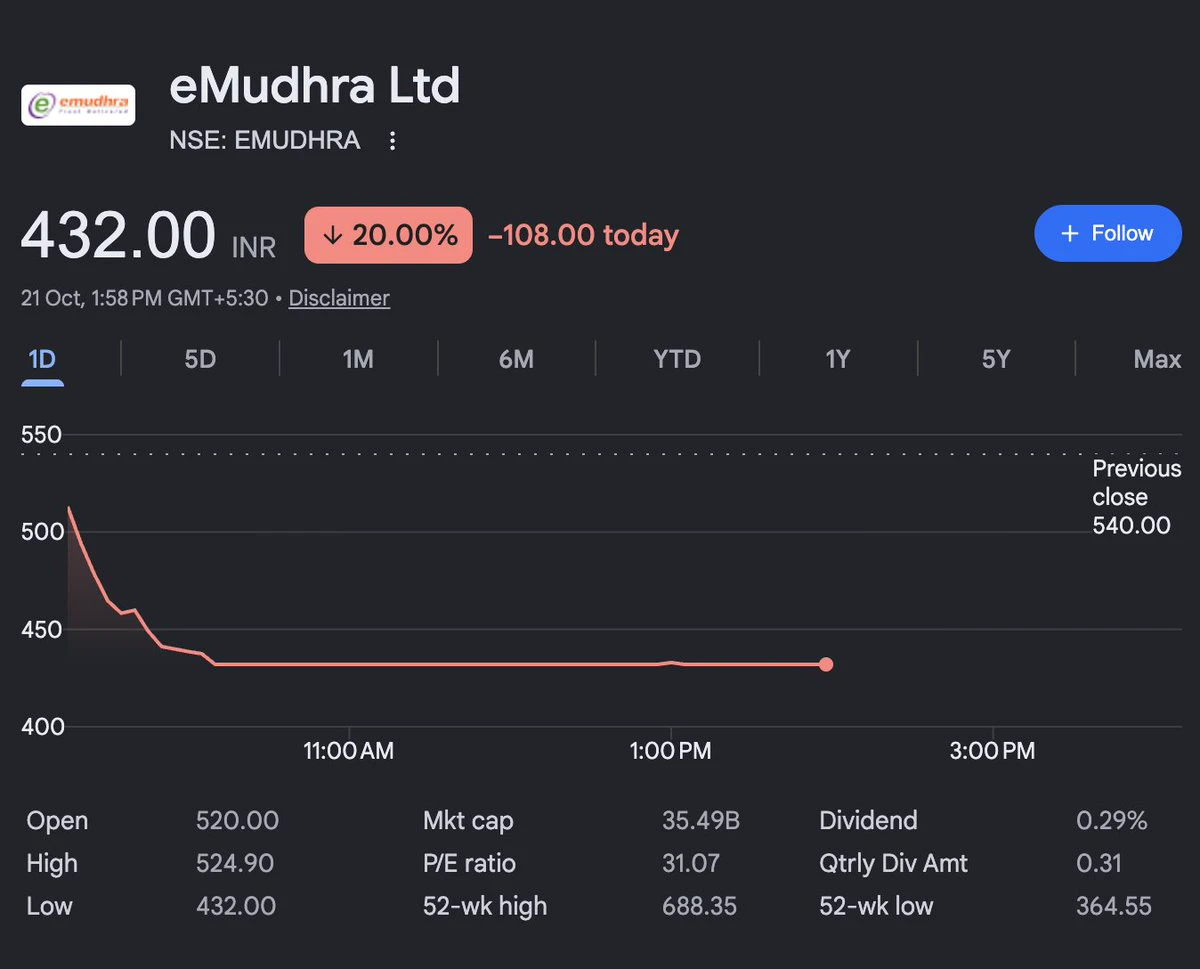Image resolution: width=1200 pixels, height=969 pixels.
Task: Click the 52-wk high value 688.35
Action: (699, 906)
